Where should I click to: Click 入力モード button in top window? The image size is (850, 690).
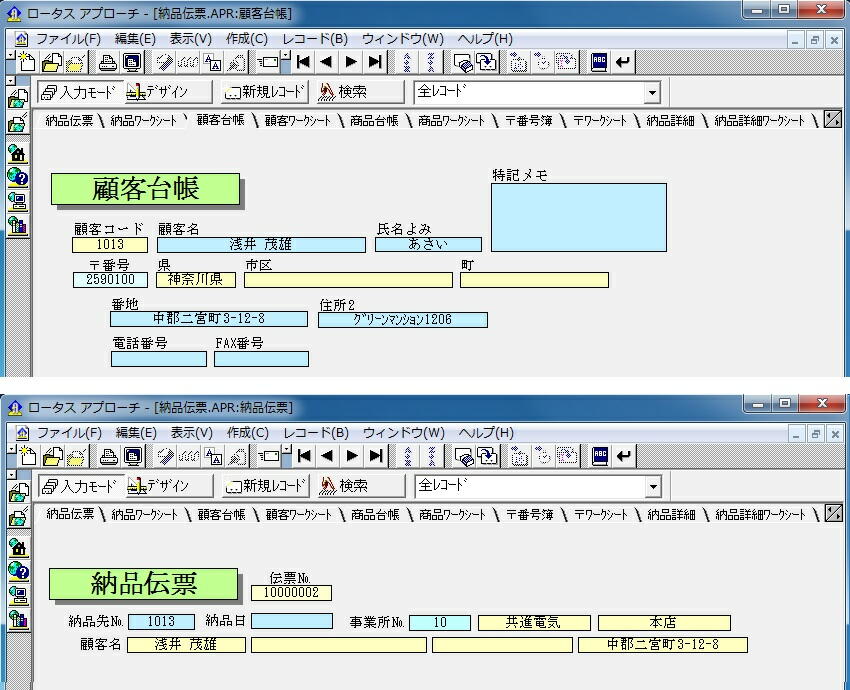point(81,92)
